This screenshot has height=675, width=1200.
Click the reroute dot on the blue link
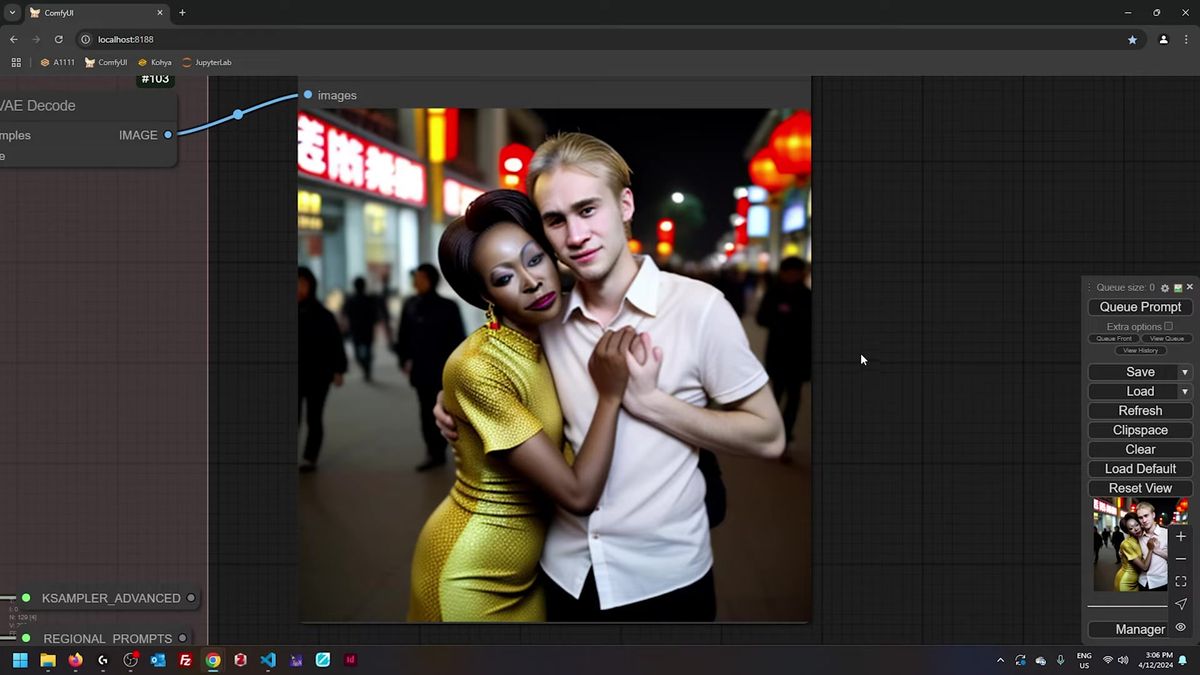[238, 115]
